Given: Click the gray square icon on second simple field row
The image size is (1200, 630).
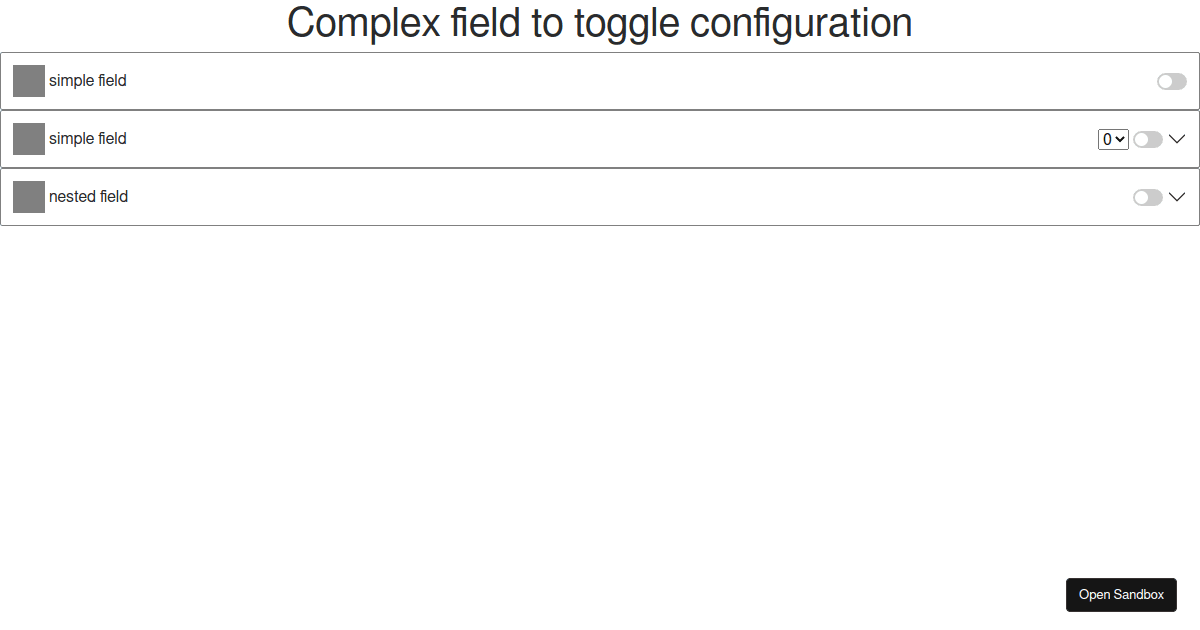Looking at the screenshot, I should [28, 139].
